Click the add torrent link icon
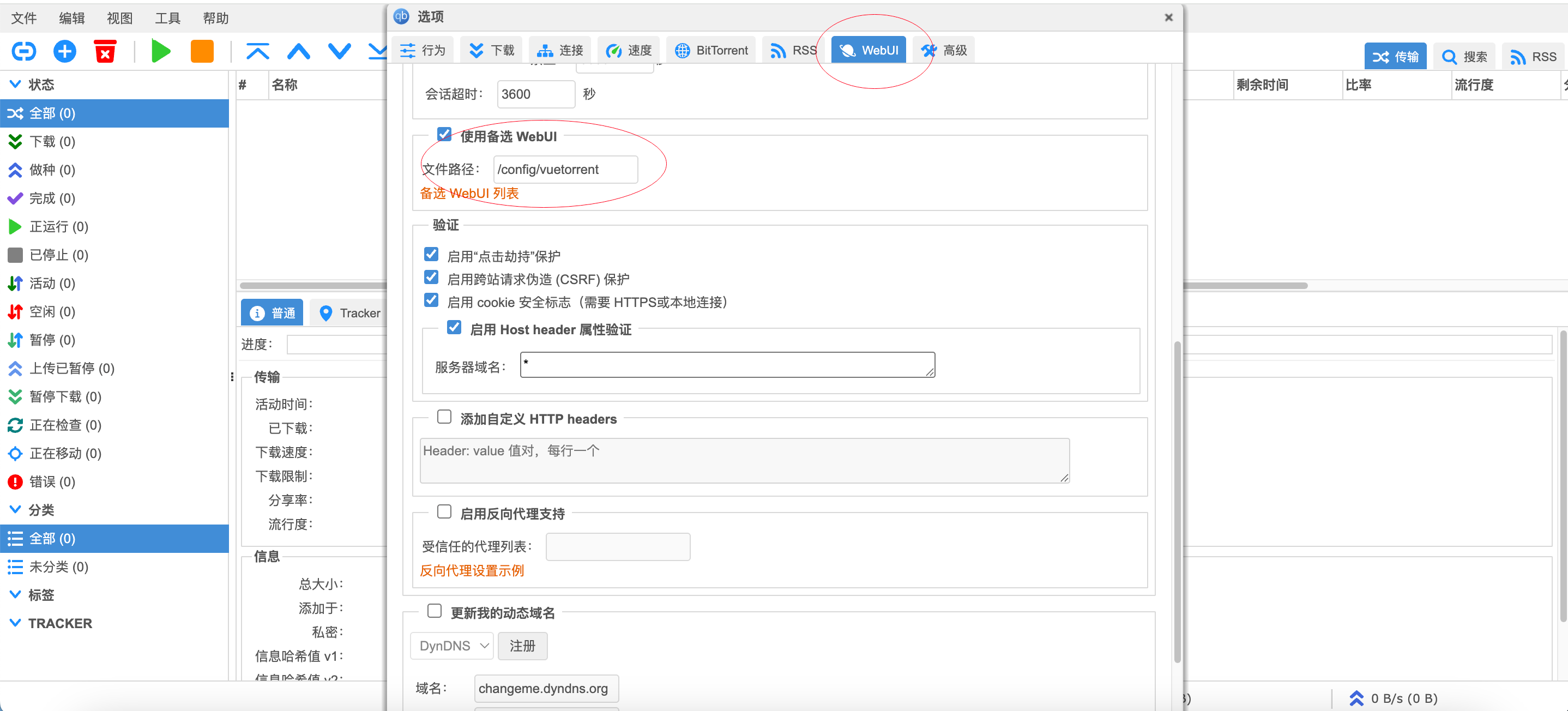The image size is (1568, 711). [x=24, y=51]
